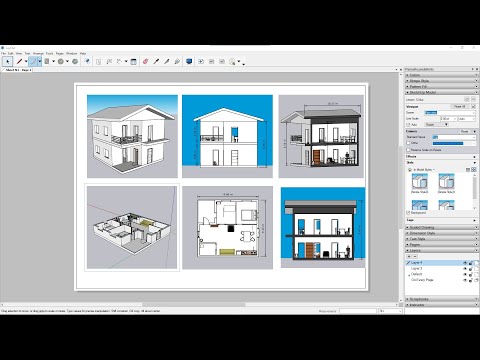Image resolution: width=480 pixels, height=360 pixels.
Task: Click the Measurements input field
Action: (358, 311)
